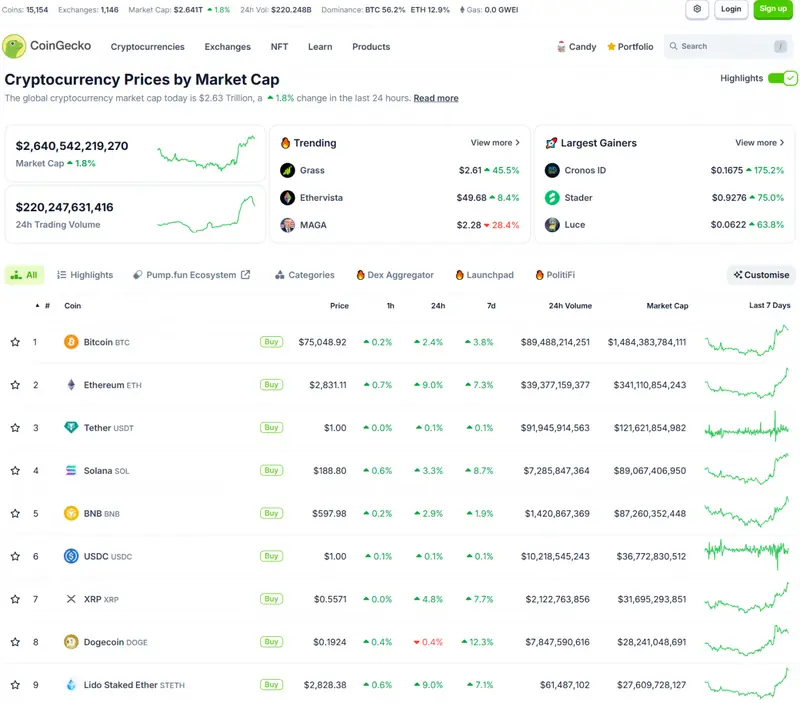Select the Dex Aggregator tab
This screenshot has height=703, width=800.
pos(395,275)
